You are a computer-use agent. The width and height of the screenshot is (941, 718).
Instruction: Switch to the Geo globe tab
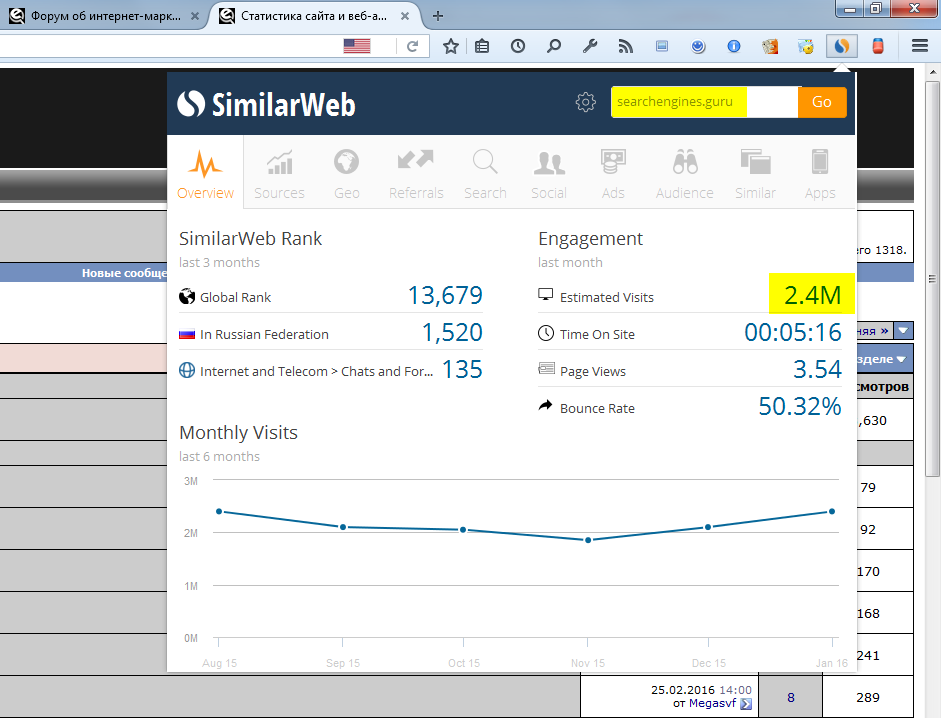point(346,174)
